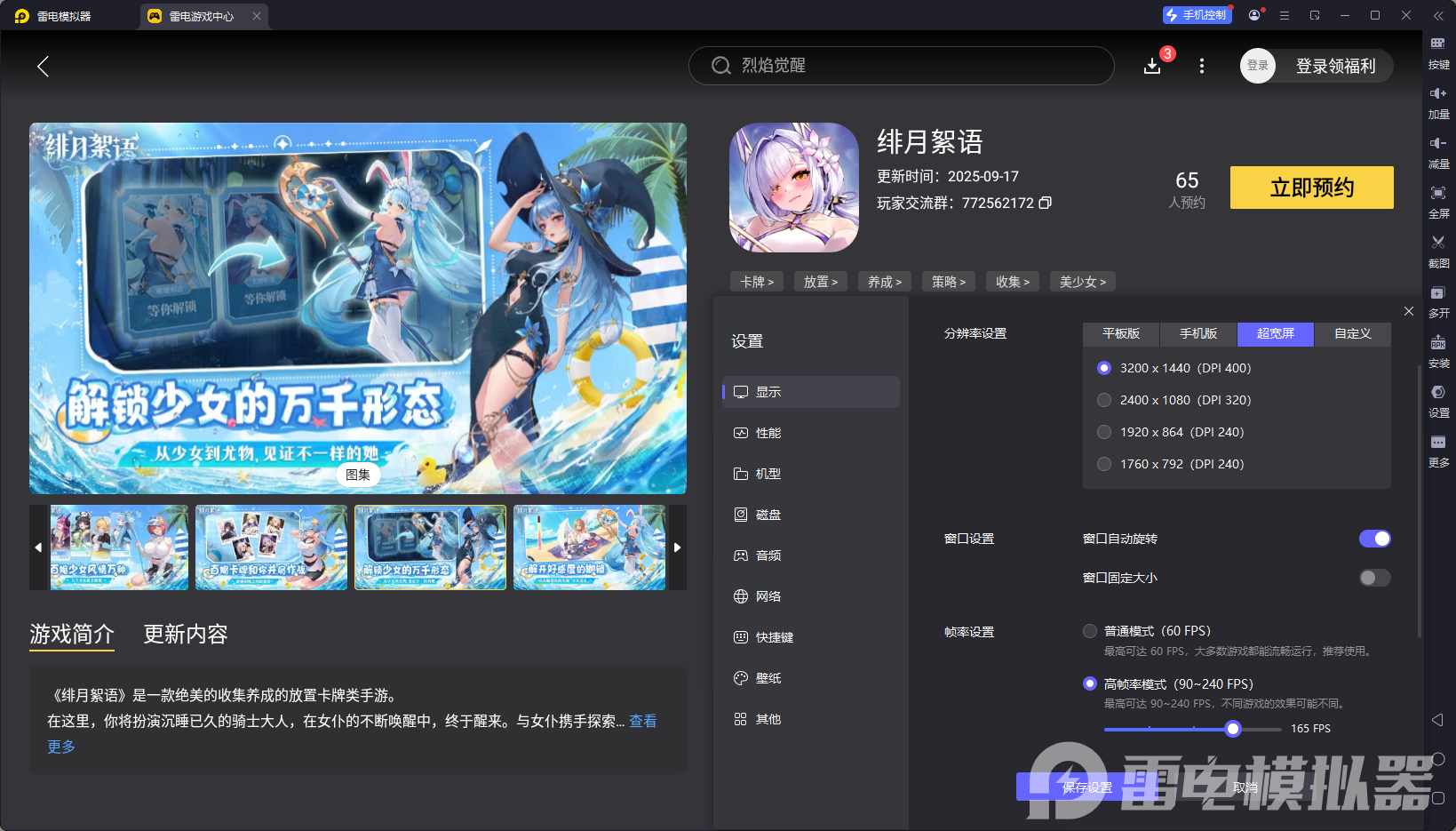Click the 烈焰觉醒 search field

coord(901,65)
